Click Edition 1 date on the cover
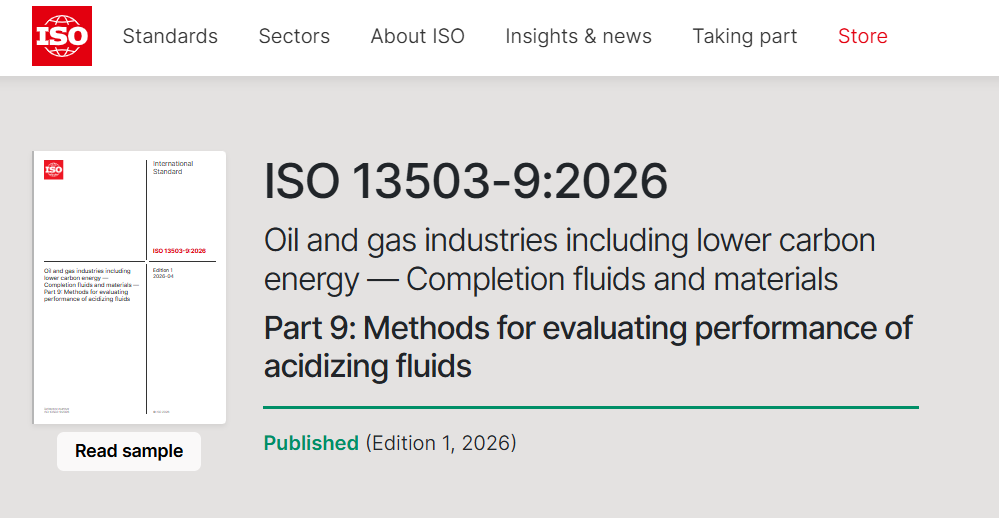The image size is (999, 518). 165,274
